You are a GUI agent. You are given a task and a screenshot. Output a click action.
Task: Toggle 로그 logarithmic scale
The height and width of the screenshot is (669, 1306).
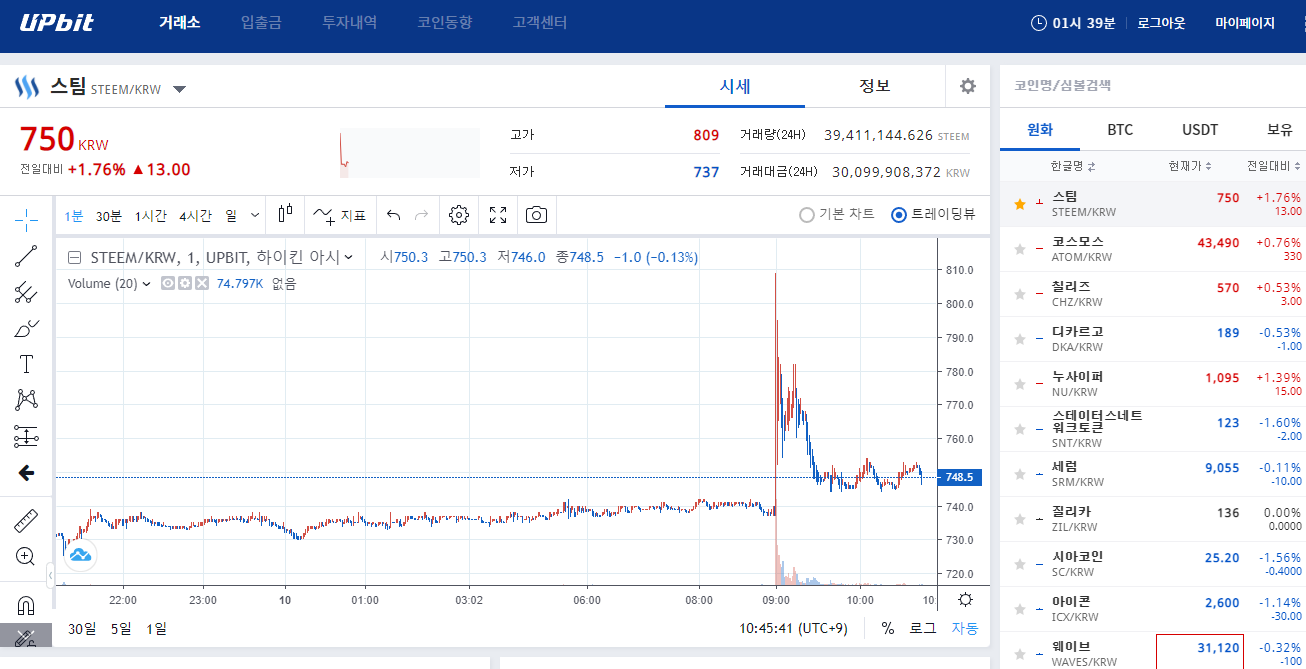coord(922,629)
